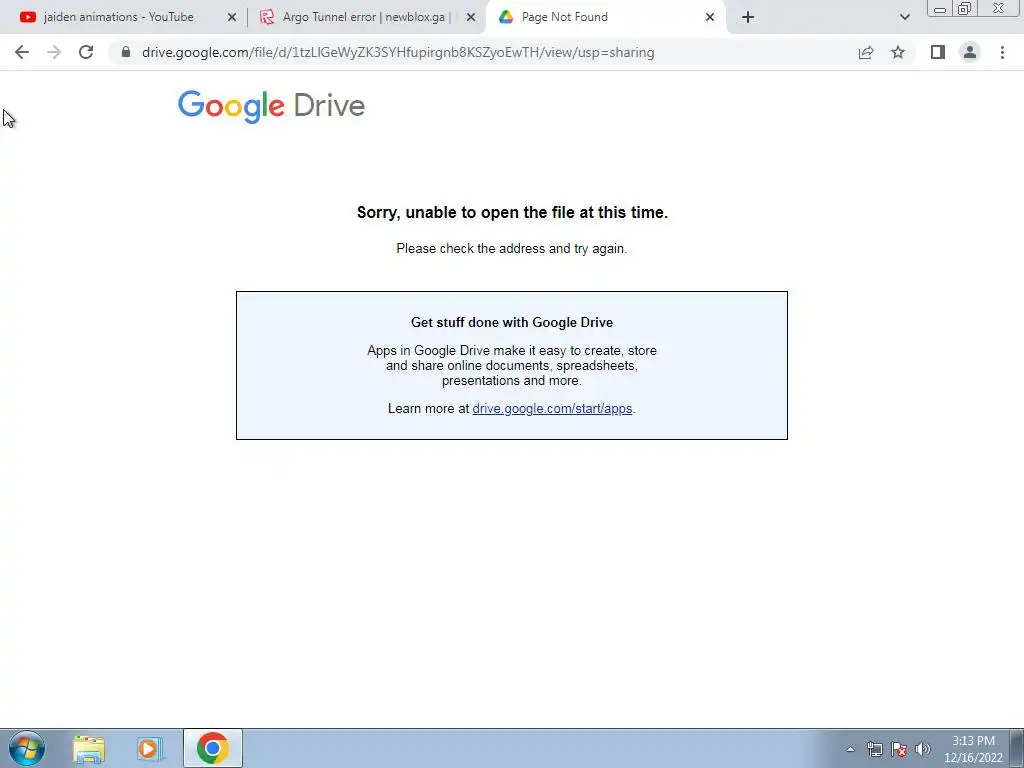Image resolution: width=1024 pixels, height=768 pixels.
Task: Click the Show Desktop button
Action: tap(1017, 748)
